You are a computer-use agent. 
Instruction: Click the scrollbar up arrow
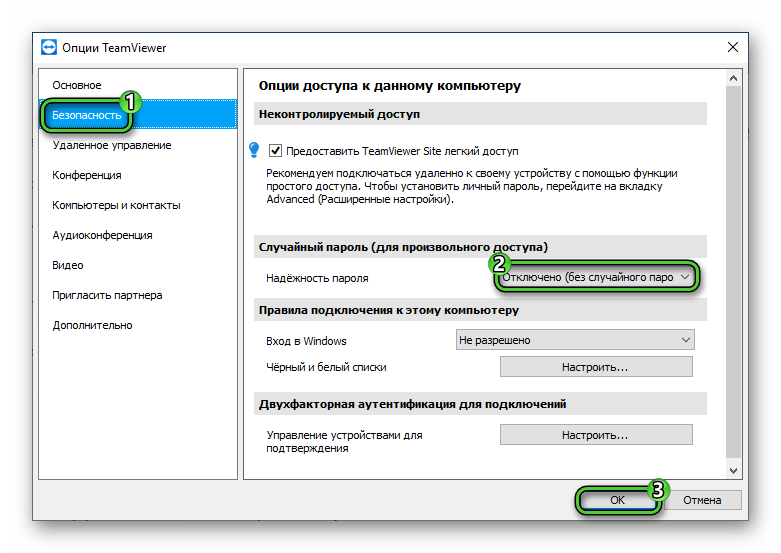(733, 78)
